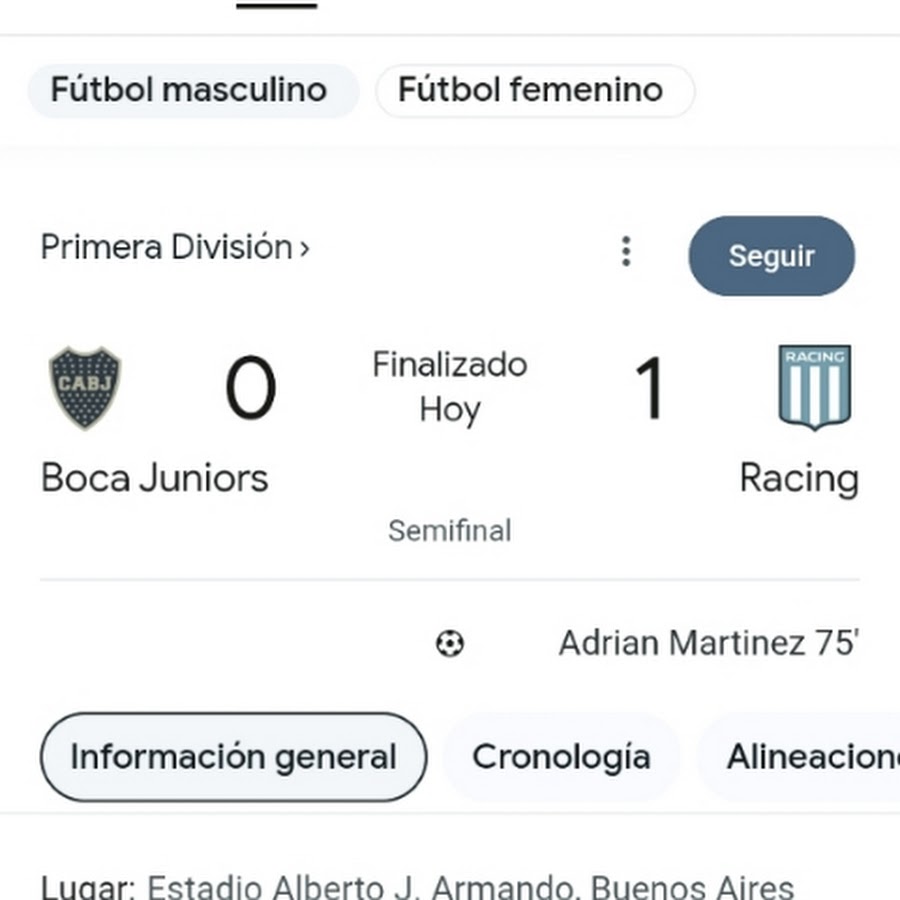Open Estadio Alberto J. Armando venue link
This screenshot has width=900, height=900.
click(470, 887)
